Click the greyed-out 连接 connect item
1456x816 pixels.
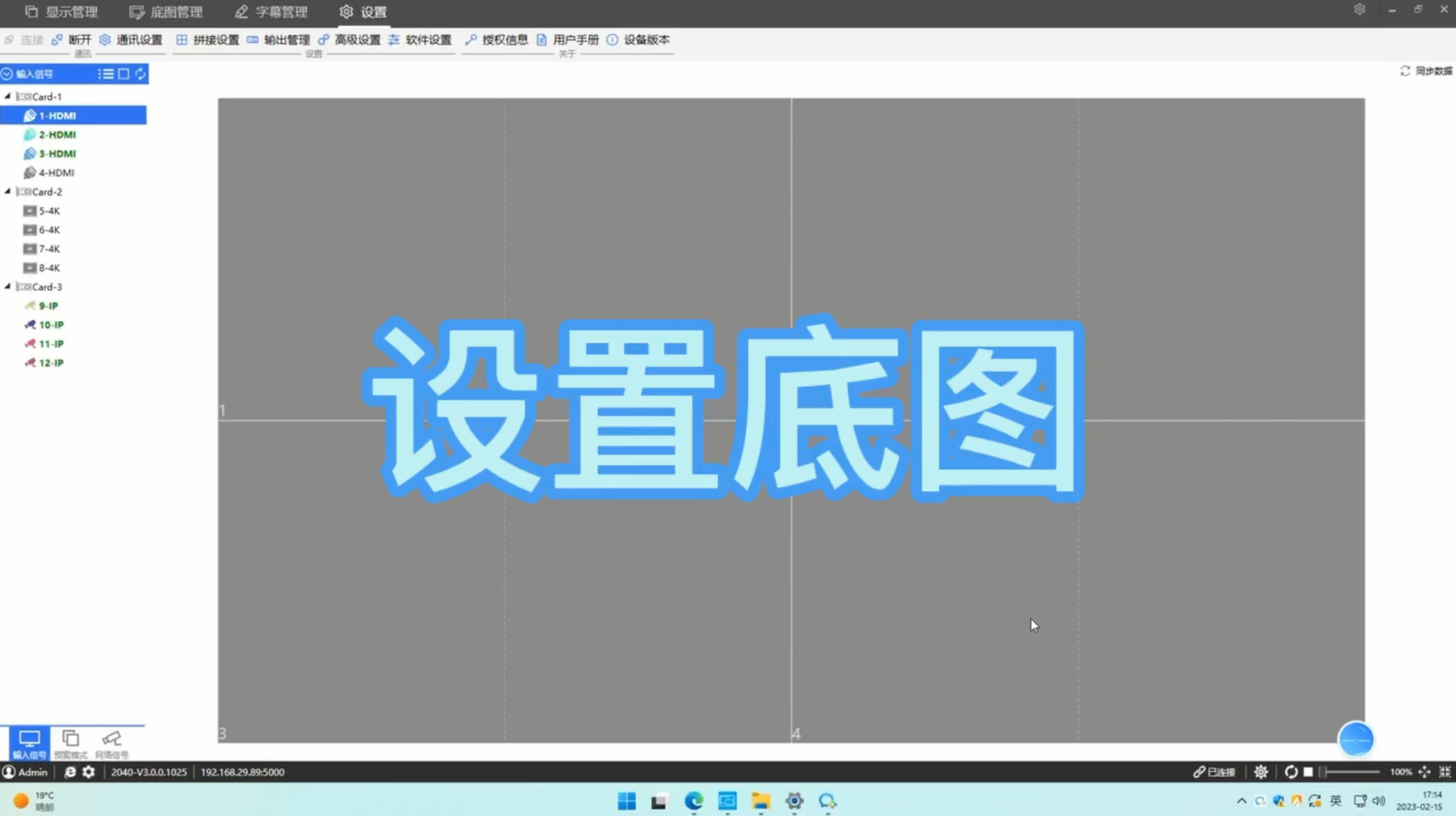click(x=24, y=39)
